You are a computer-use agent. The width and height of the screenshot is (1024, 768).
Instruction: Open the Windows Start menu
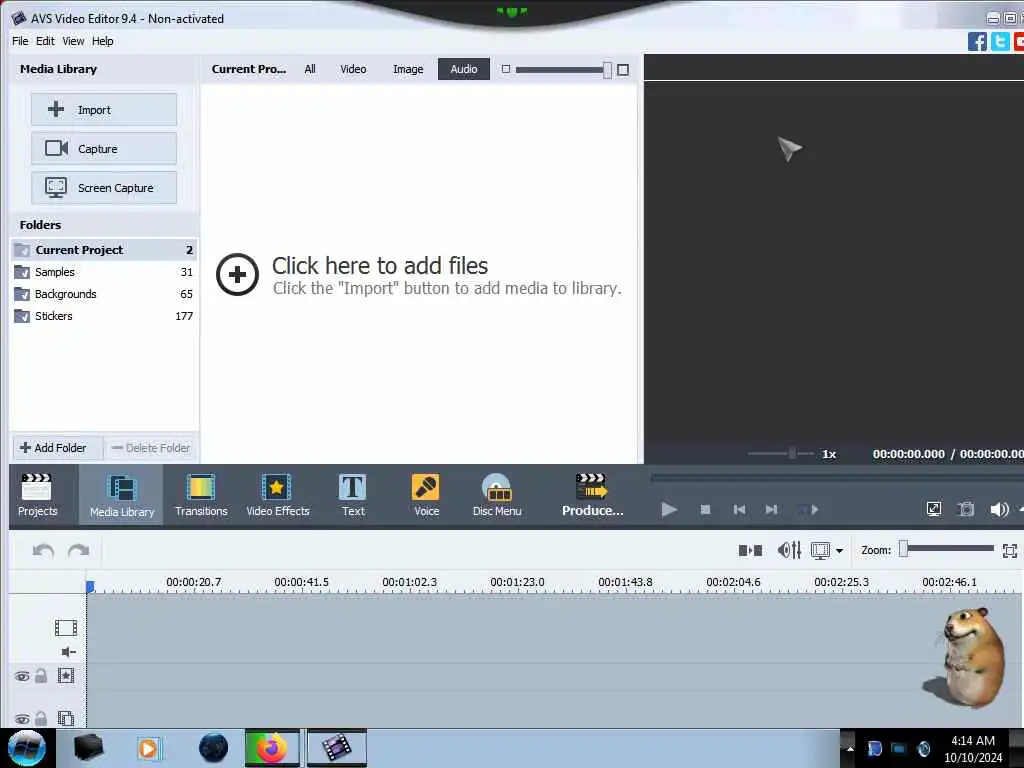point(27,748)
